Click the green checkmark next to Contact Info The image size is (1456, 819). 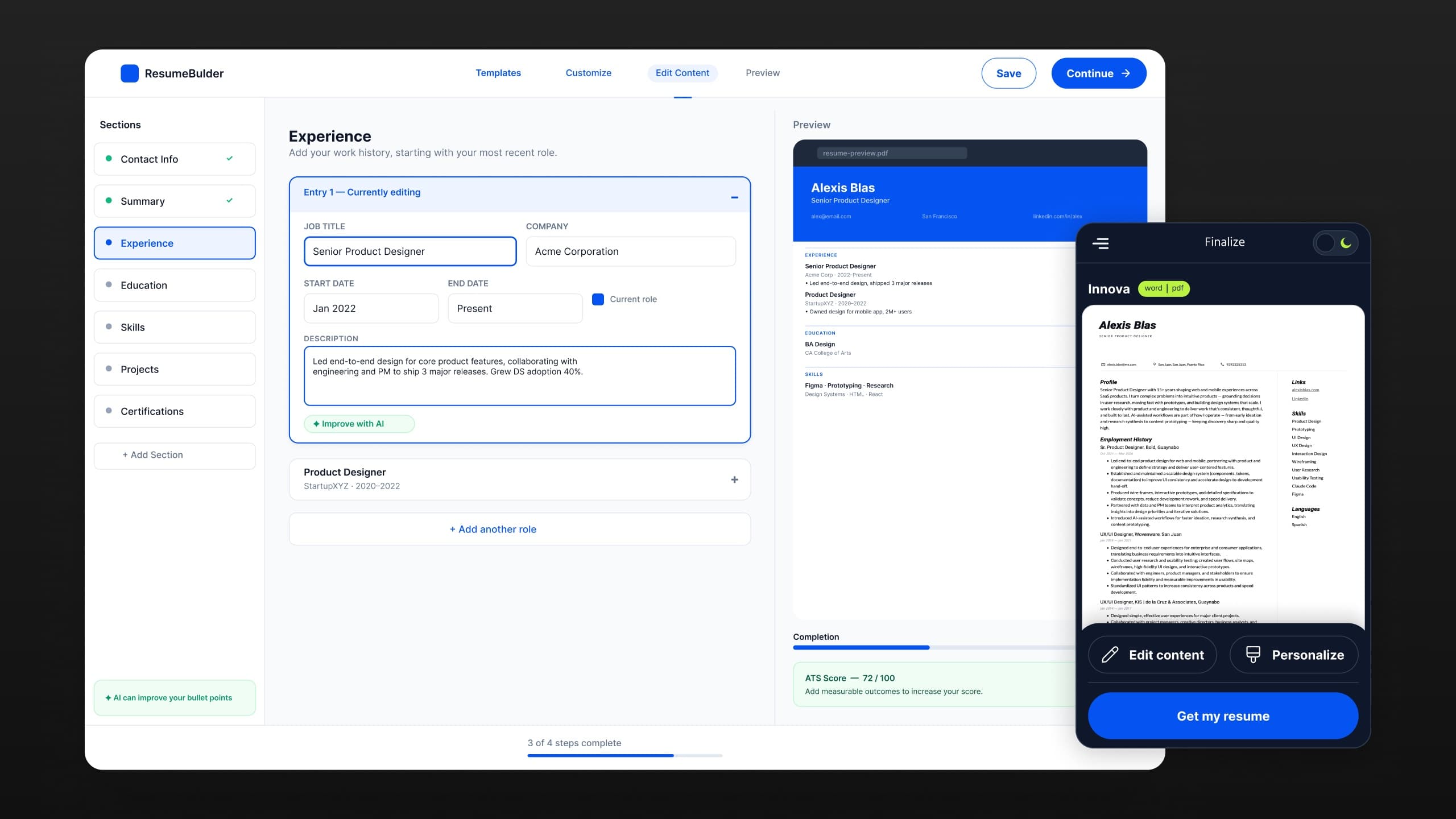230,159
